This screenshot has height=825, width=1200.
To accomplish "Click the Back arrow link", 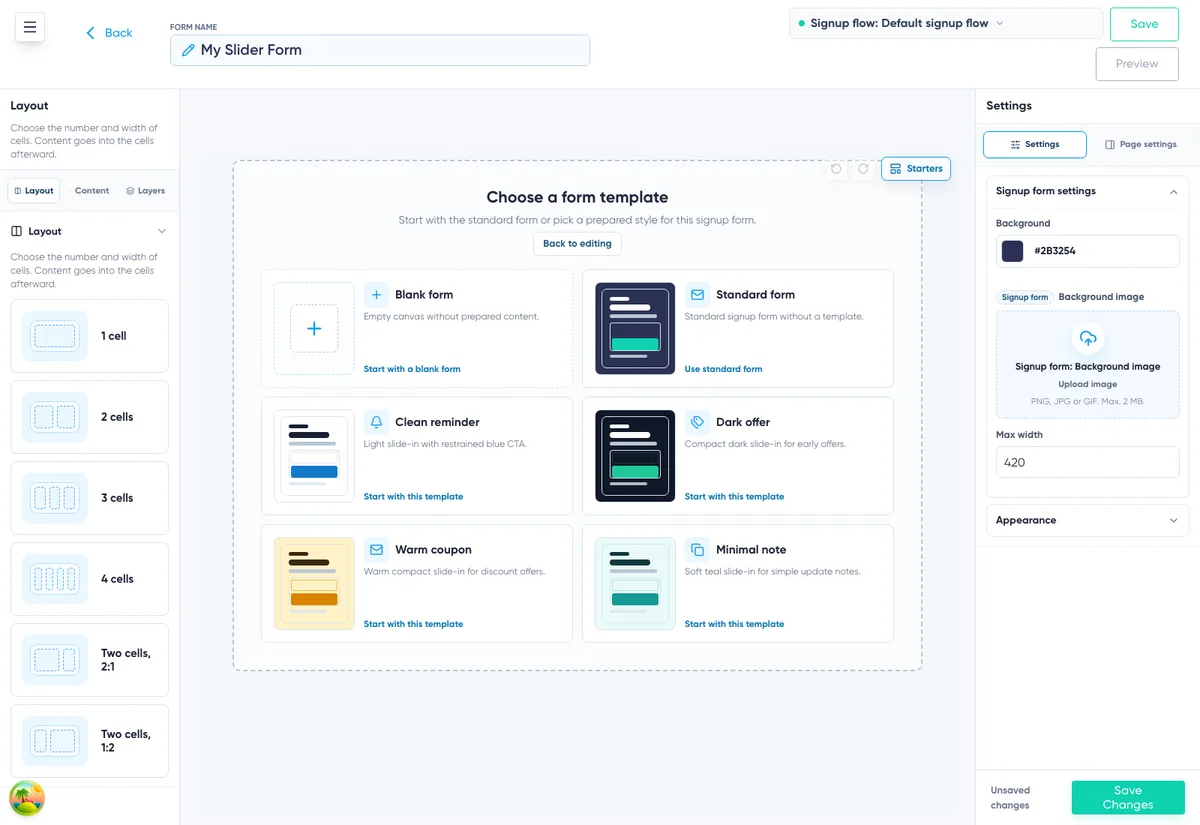I will (x=109, y=33).
